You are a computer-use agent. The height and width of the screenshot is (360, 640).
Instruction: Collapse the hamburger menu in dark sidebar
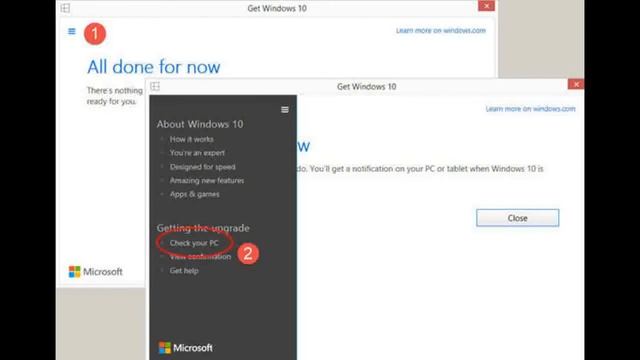coord(285,109)
